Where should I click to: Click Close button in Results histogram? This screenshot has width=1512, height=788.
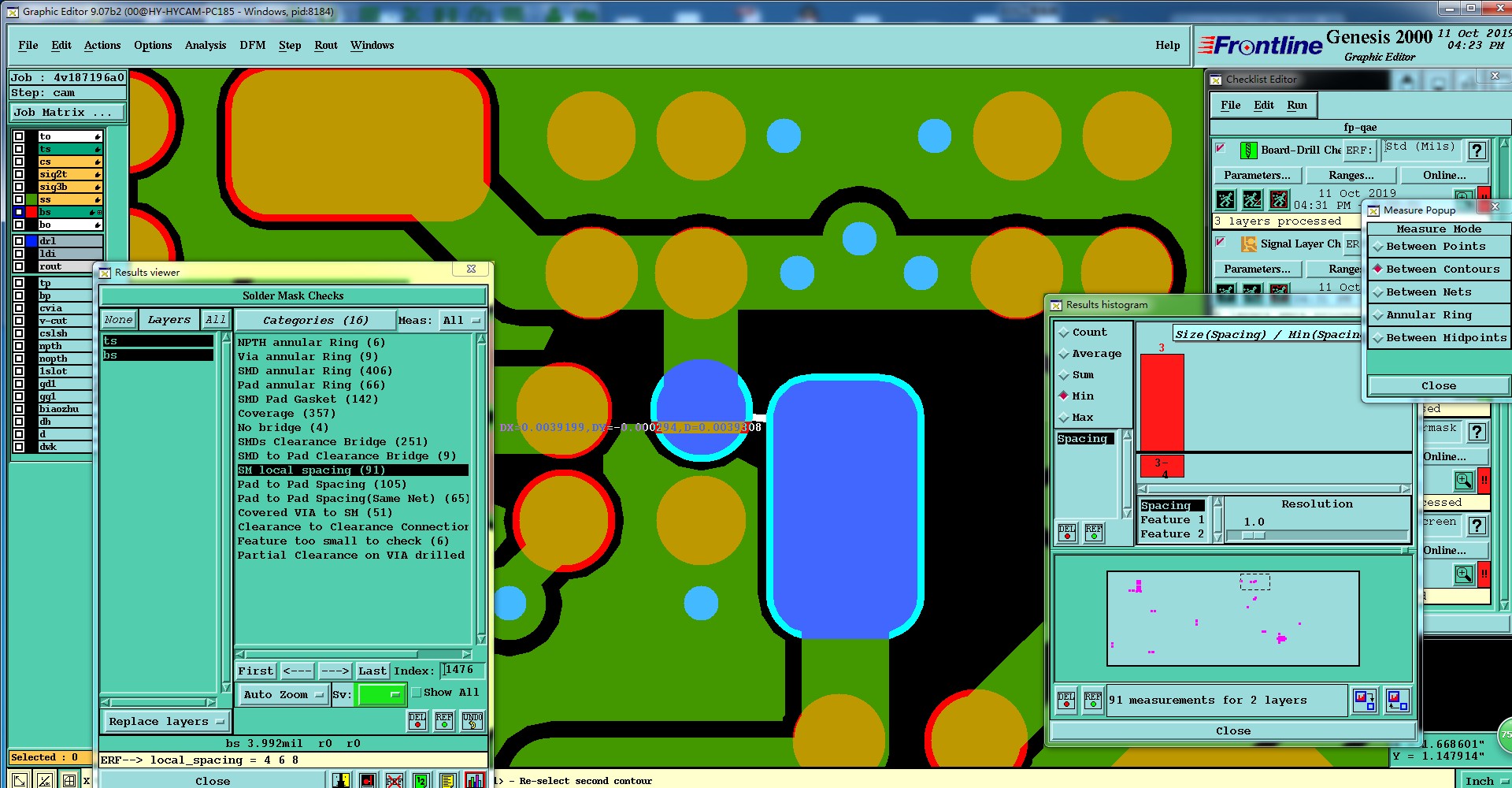(x=1233, y=731)
